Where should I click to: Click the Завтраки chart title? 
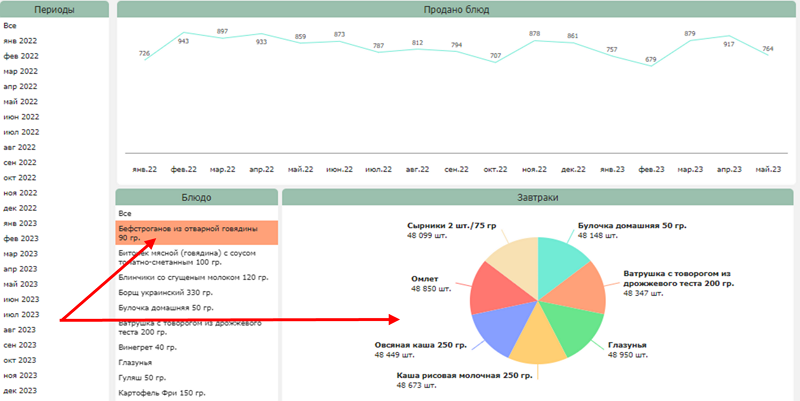[538, 197]
